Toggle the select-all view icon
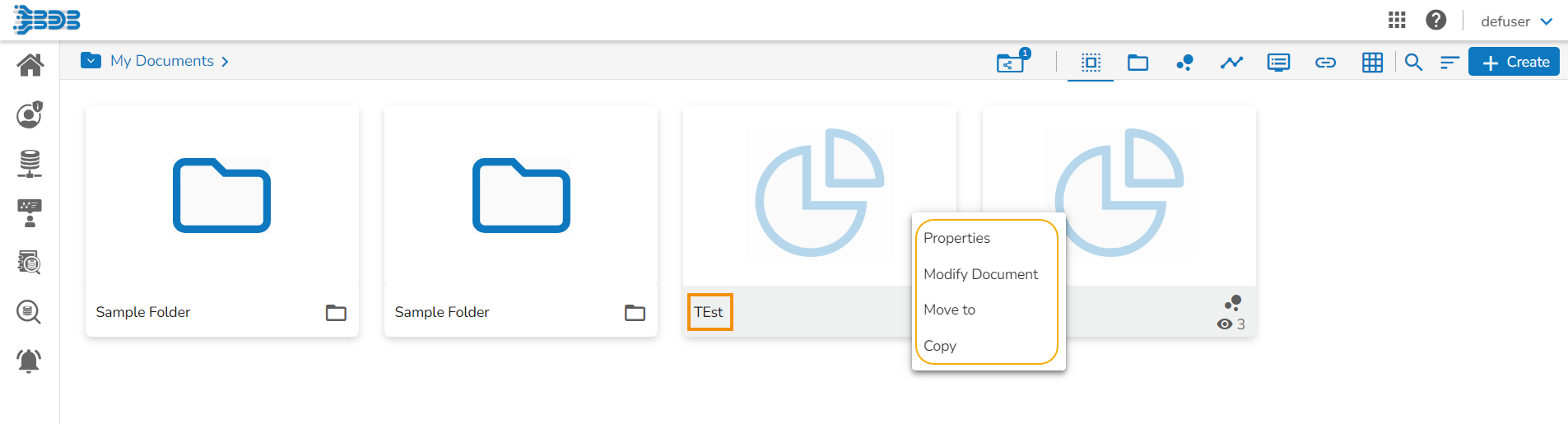Image resolution: width=1568 pixels, height=424 pixels. (x=1091, y=63)
